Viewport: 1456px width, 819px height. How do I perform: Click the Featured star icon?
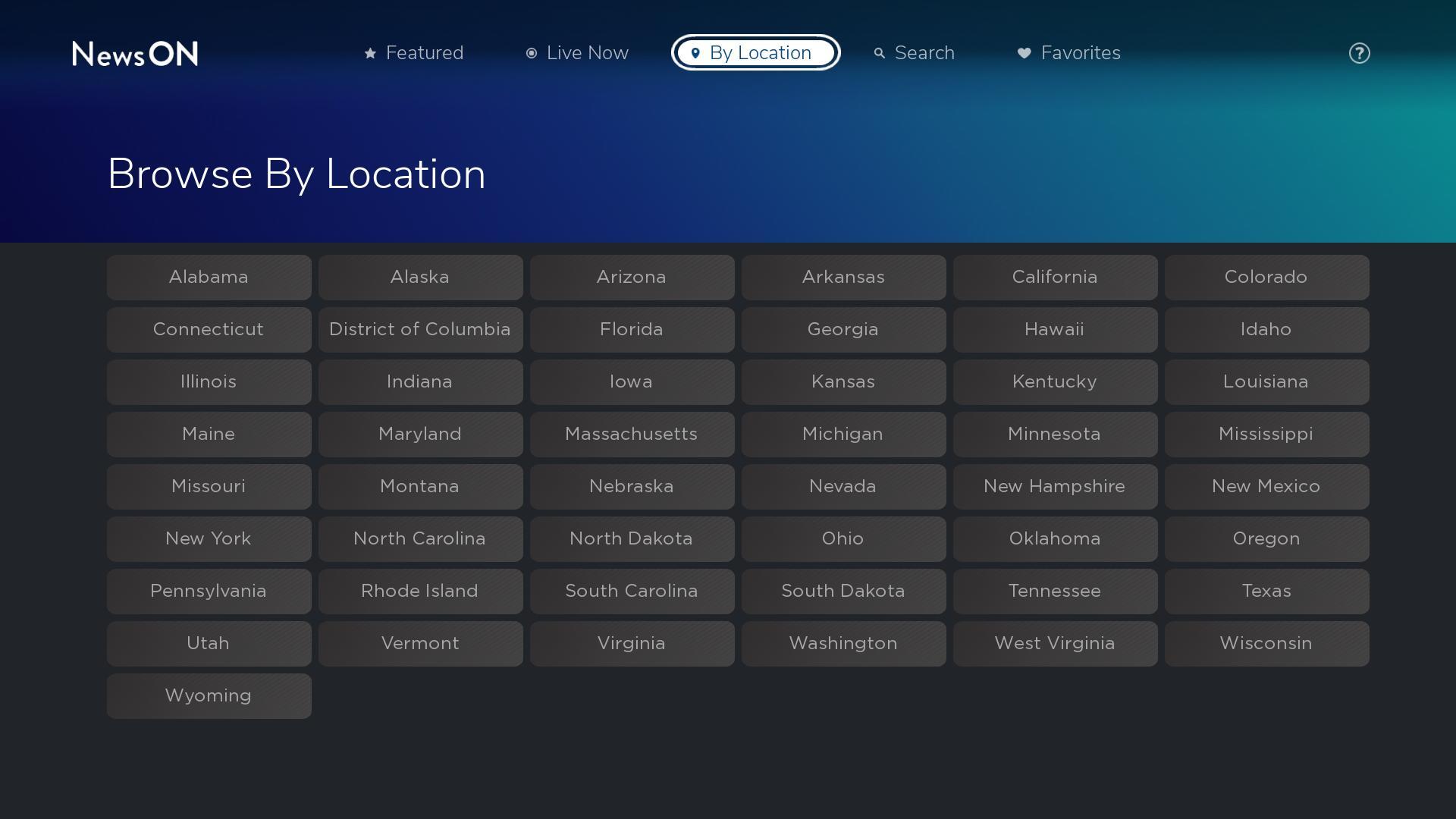pos(370,53)
